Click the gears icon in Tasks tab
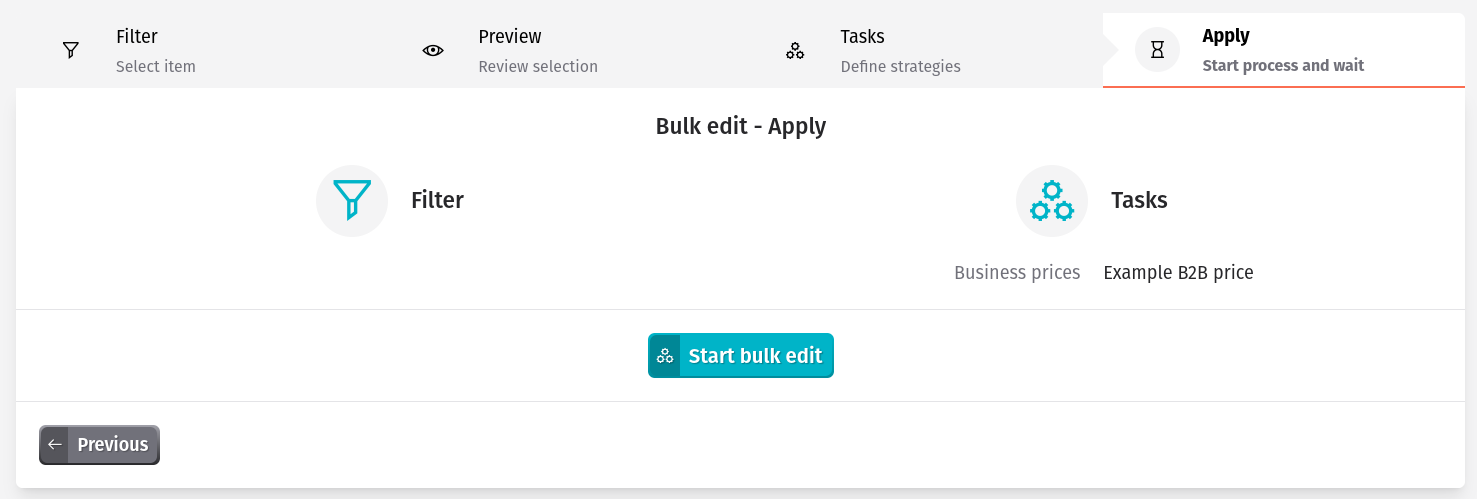Screen dimensions: 1477x499 pyautogui.click(x=795, y=50)
